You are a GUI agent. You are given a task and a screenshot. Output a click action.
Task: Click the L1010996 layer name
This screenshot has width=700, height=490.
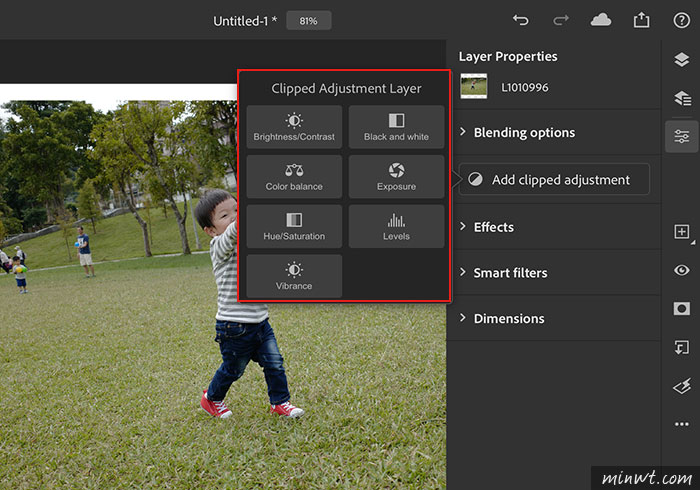point(525,87)
